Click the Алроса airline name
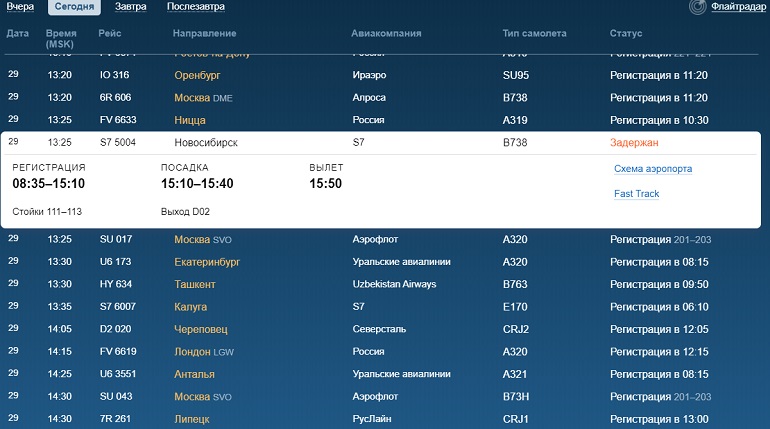This screenshot has height=429, width=770. tap(369, 98)
